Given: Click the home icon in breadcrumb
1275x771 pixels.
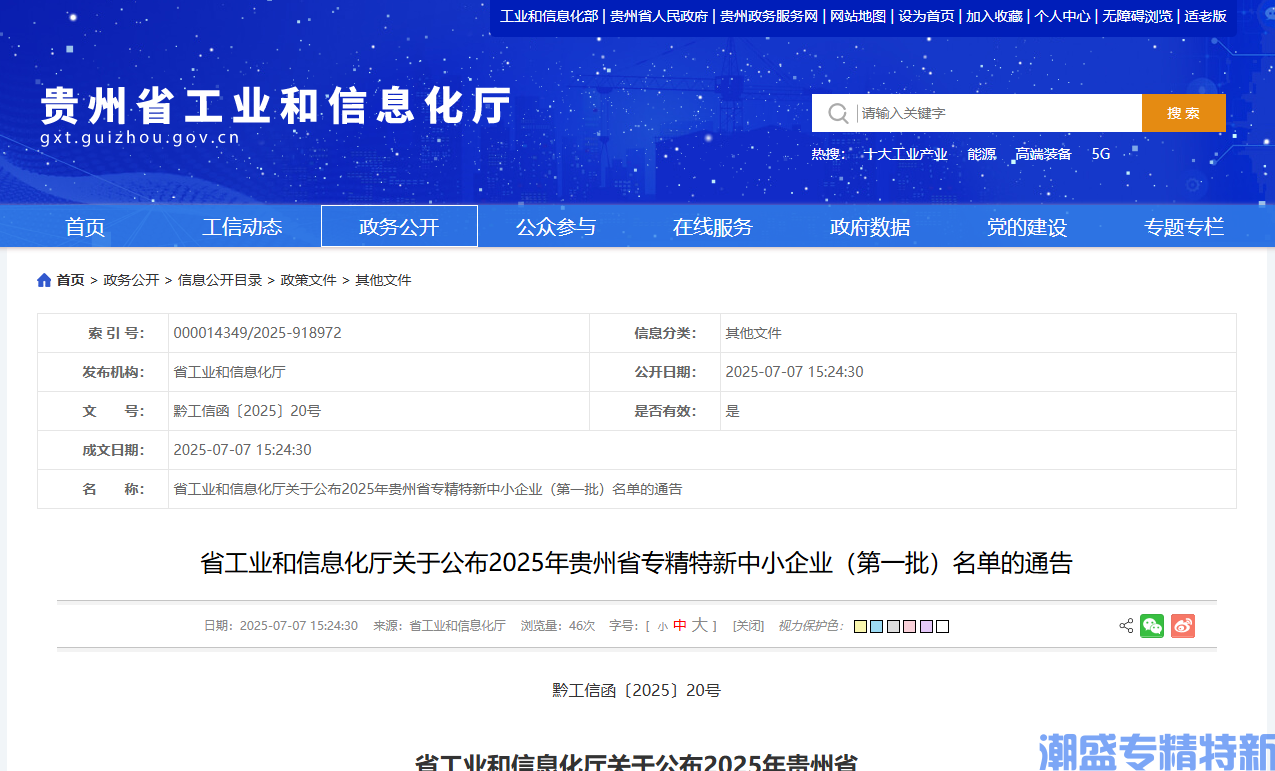Looking at the screenshot, I should click(x=44, y=280).
